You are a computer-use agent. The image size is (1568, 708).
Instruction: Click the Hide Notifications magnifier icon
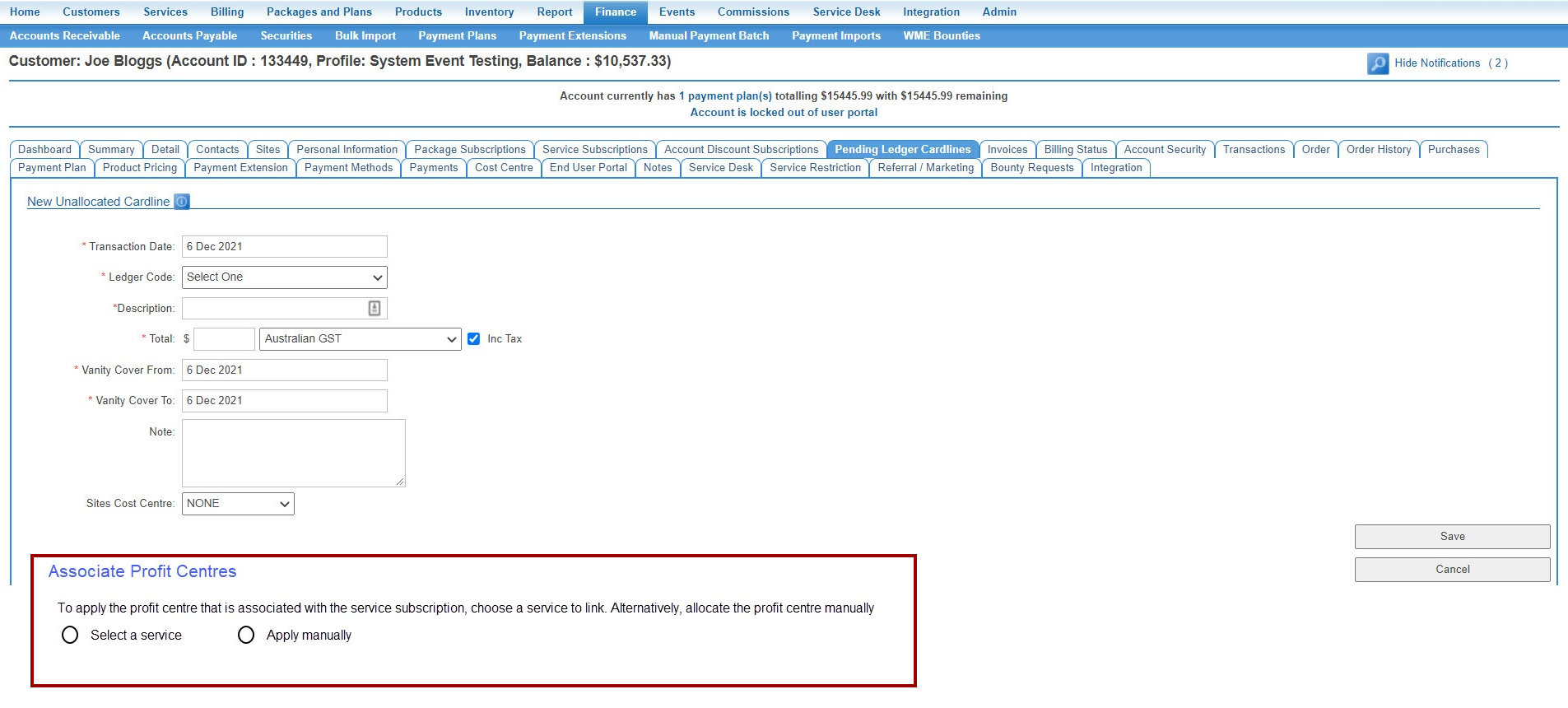click(1377, 63)
